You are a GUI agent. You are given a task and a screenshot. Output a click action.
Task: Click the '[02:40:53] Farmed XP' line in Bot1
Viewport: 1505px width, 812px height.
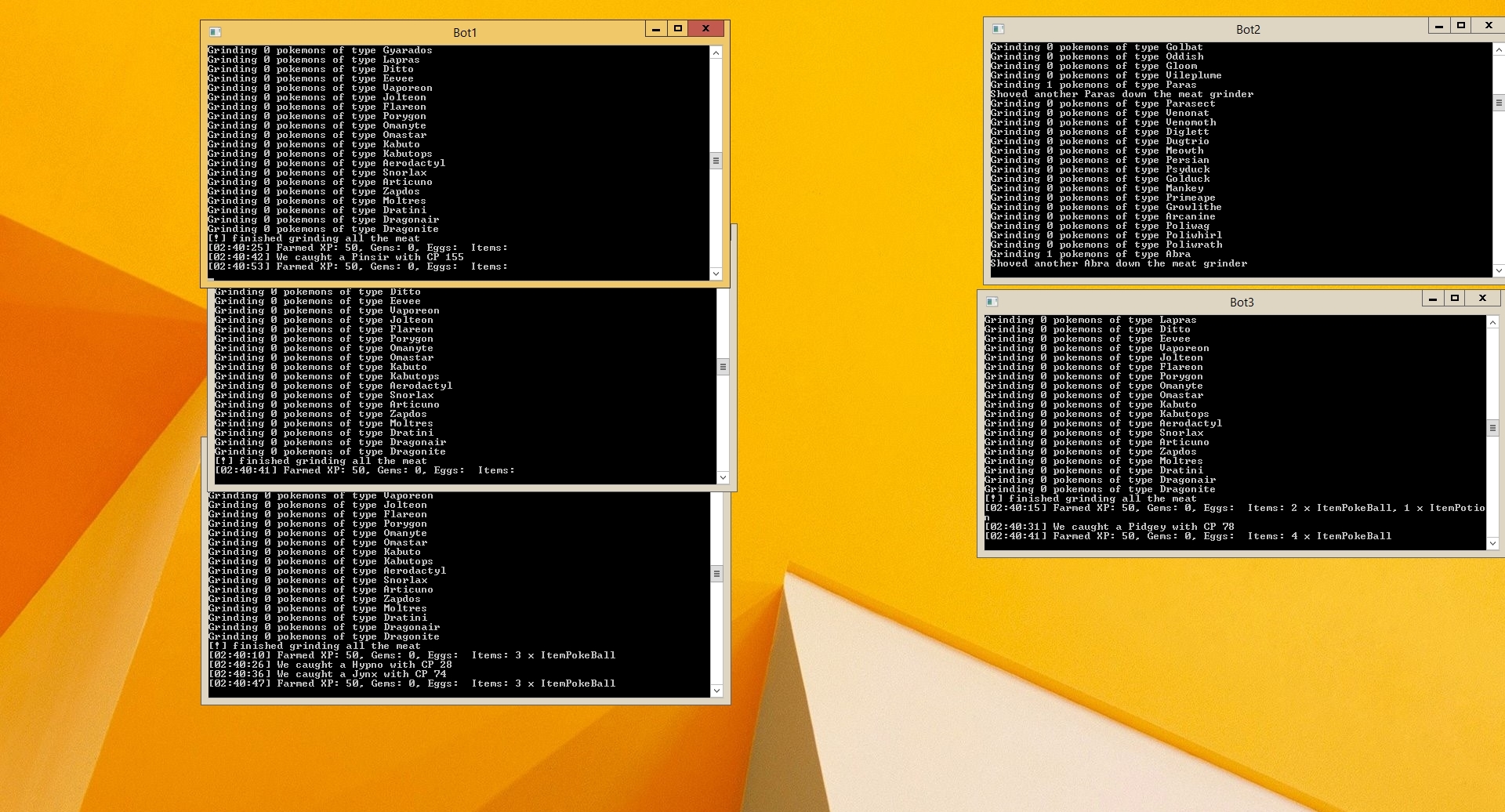tap(357, 266)
